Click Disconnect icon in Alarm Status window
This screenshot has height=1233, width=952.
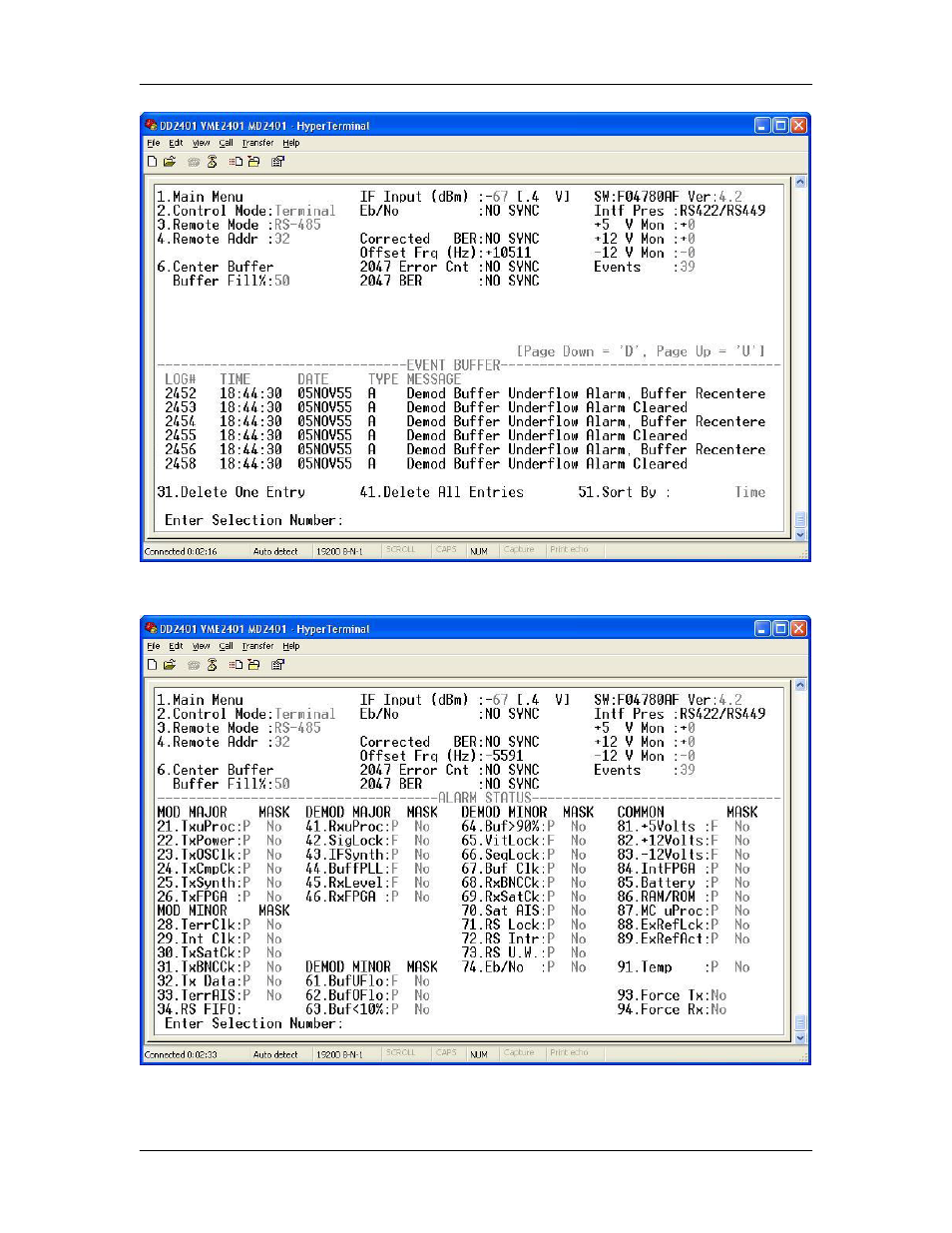point(212,664)
